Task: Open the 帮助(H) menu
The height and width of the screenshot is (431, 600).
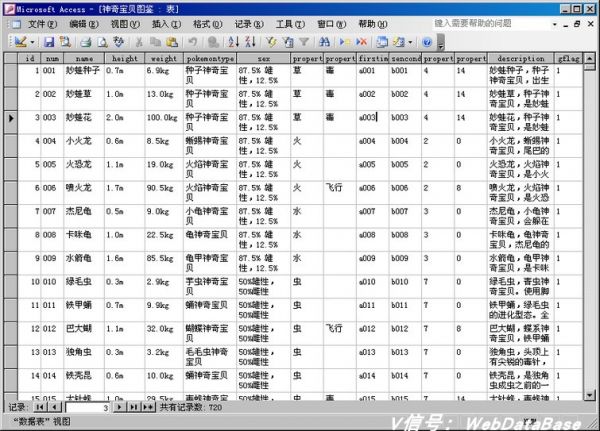Action: [373, 24]
